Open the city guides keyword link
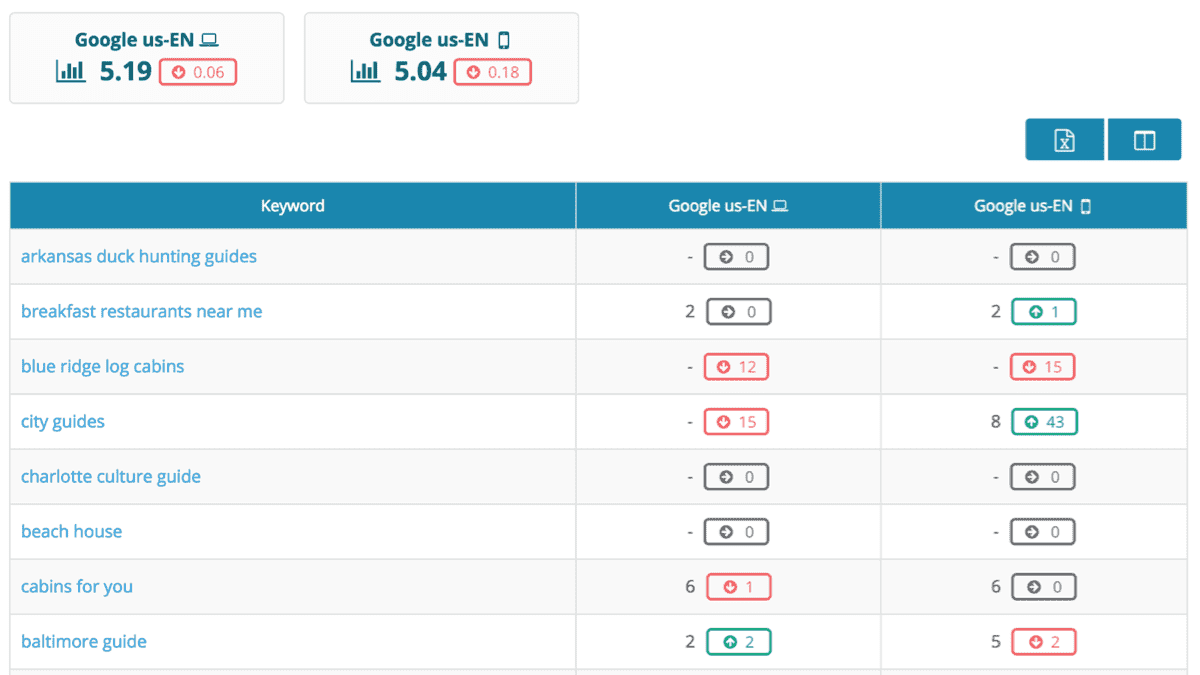Image resolution: width=1200 pixels, height=675 pixels. pyautogui.click(x=63, y=422)
